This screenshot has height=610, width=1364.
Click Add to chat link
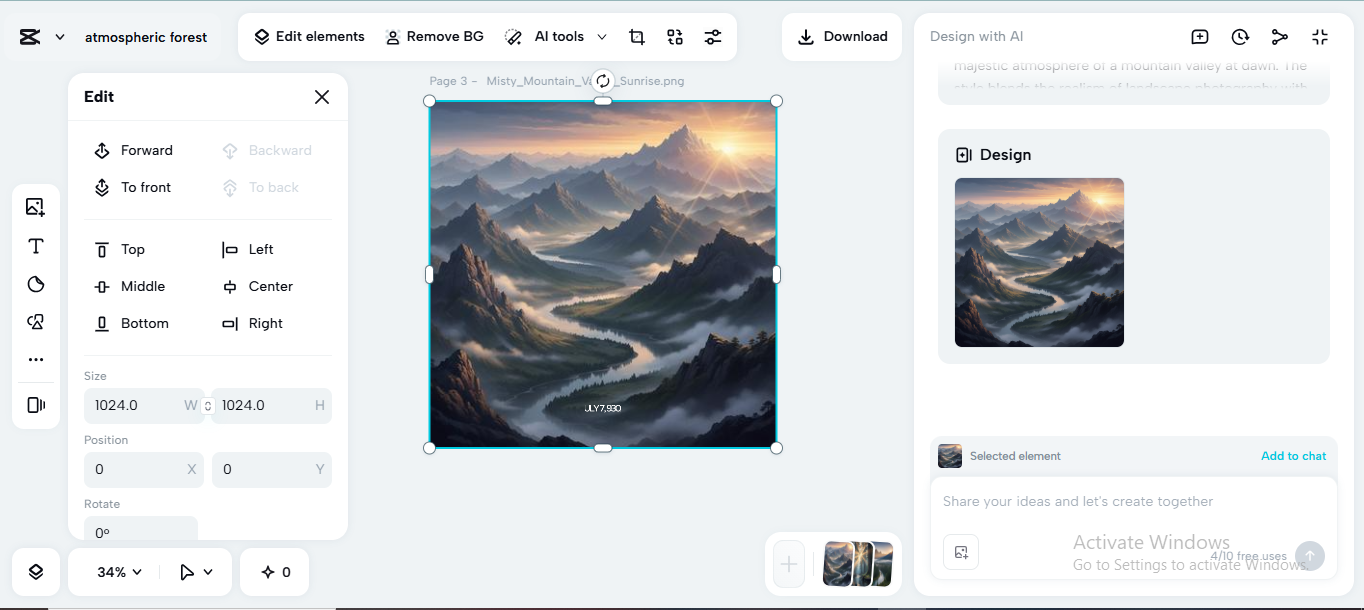[x=1293, y=456]
